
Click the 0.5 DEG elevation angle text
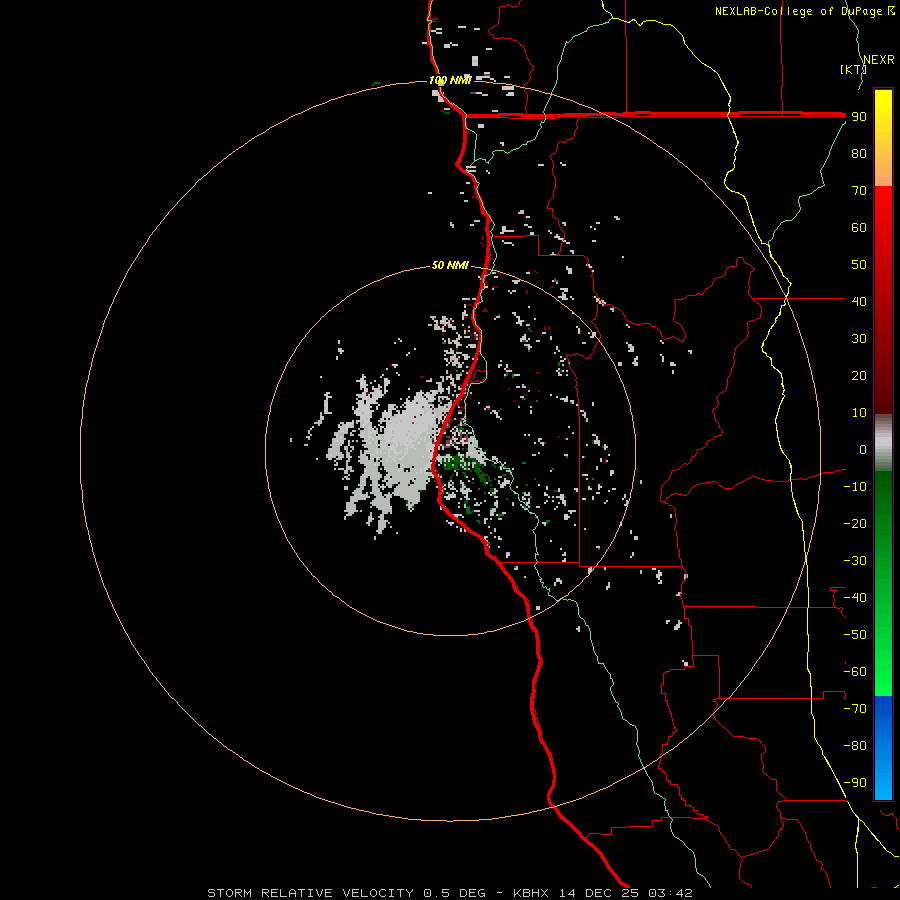click(454, 893)
